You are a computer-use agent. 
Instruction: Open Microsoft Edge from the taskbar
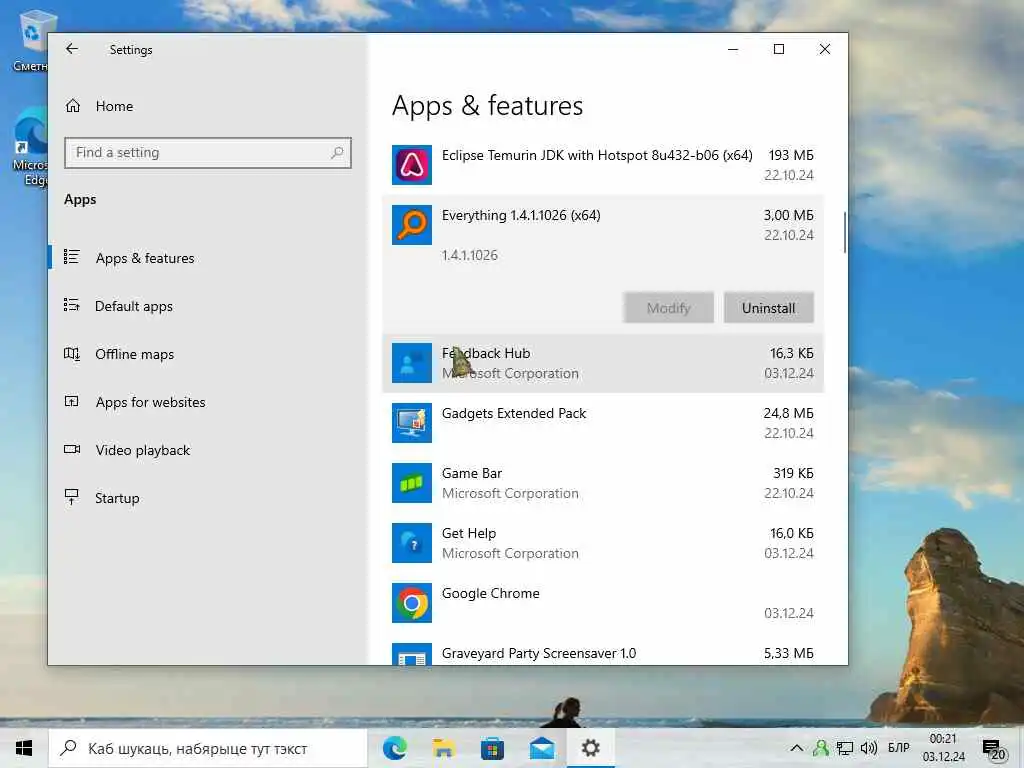(394, 748)
